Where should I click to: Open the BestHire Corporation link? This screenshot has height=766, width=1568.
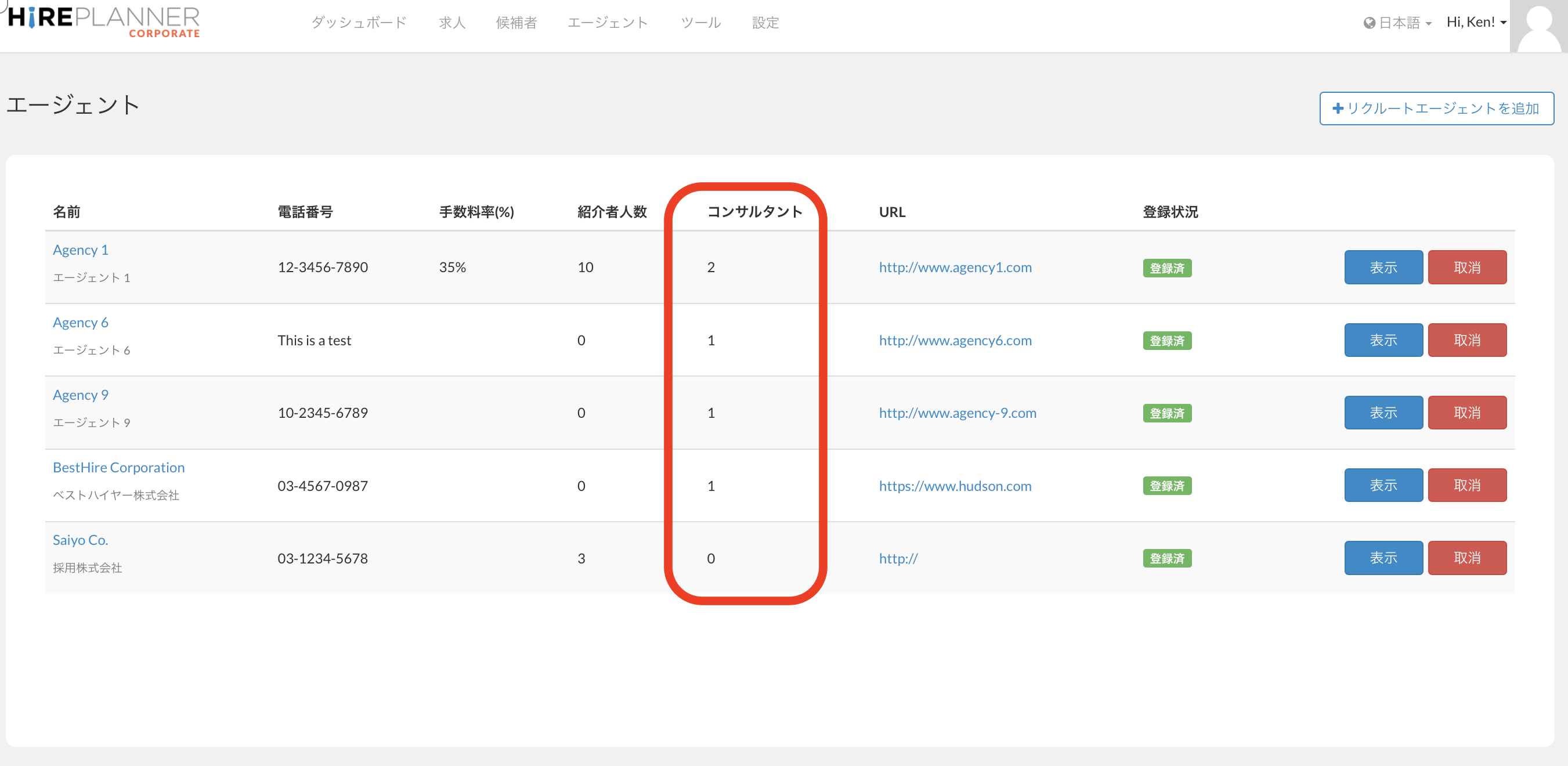(x=119, y=467)
